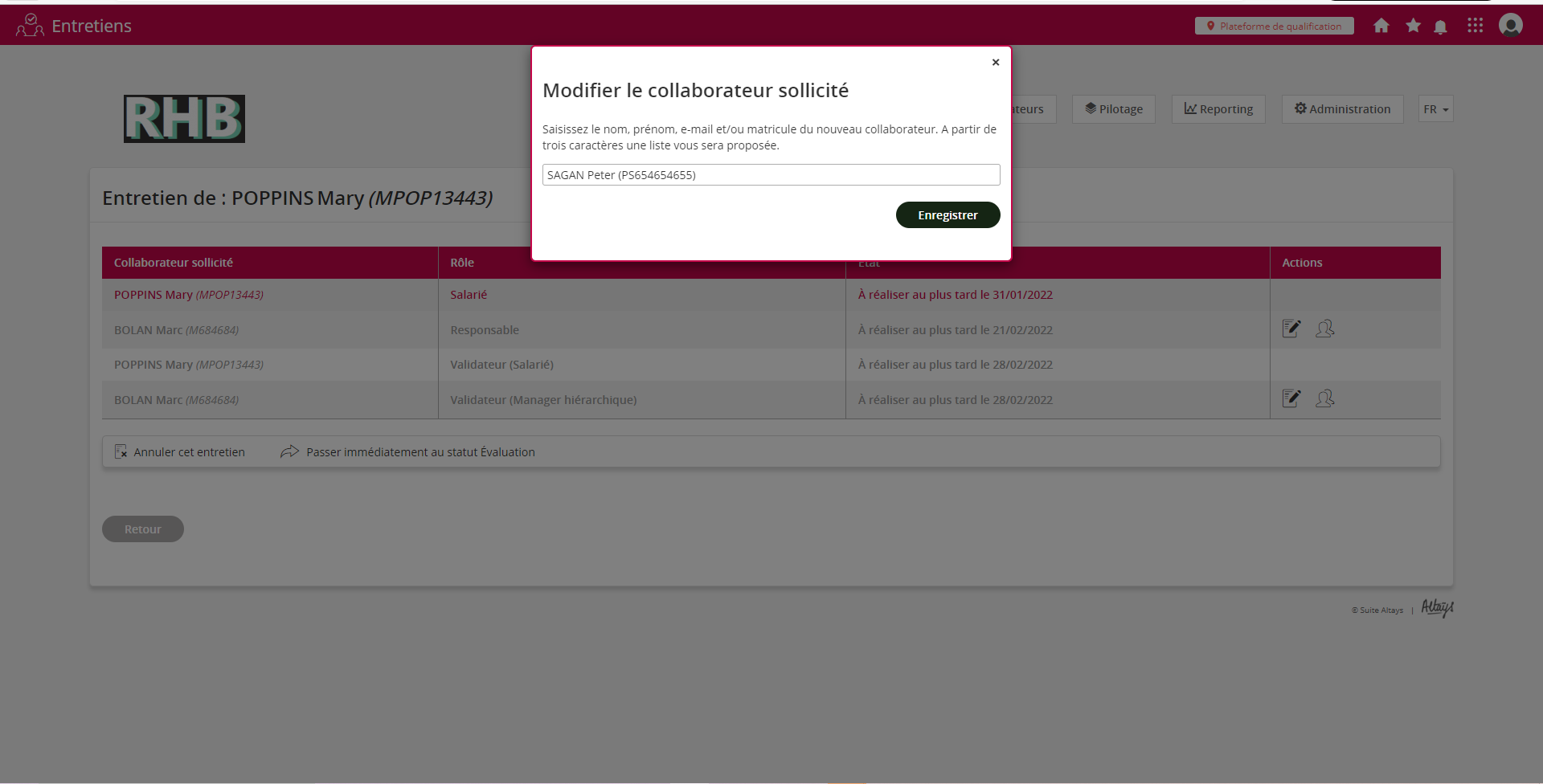Open the Administration menu
Viewport: 1543px width, 784px height.
click(1342, 109)
